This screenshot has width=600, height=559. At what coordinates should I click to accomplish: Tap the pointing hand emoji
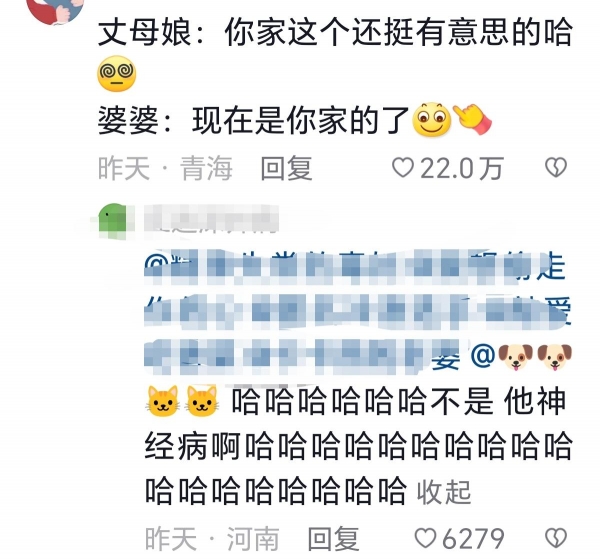point(472,120)
